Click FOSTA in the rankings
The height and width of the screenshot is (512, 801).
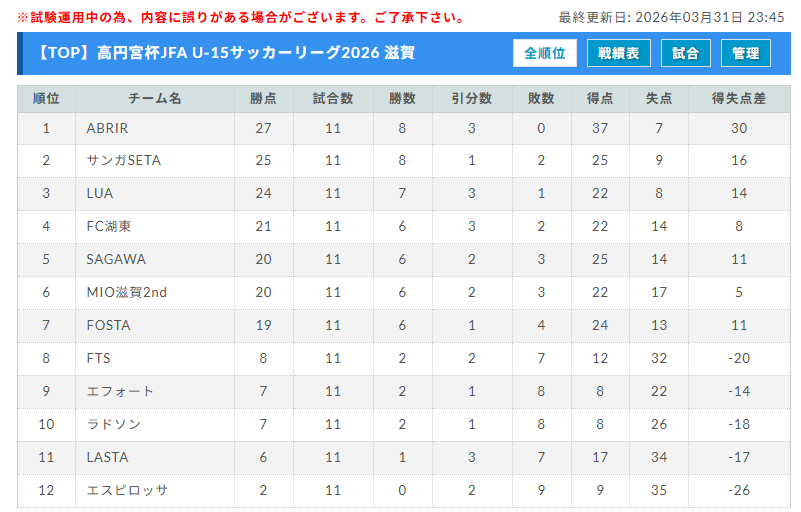(x=109, y=325)
